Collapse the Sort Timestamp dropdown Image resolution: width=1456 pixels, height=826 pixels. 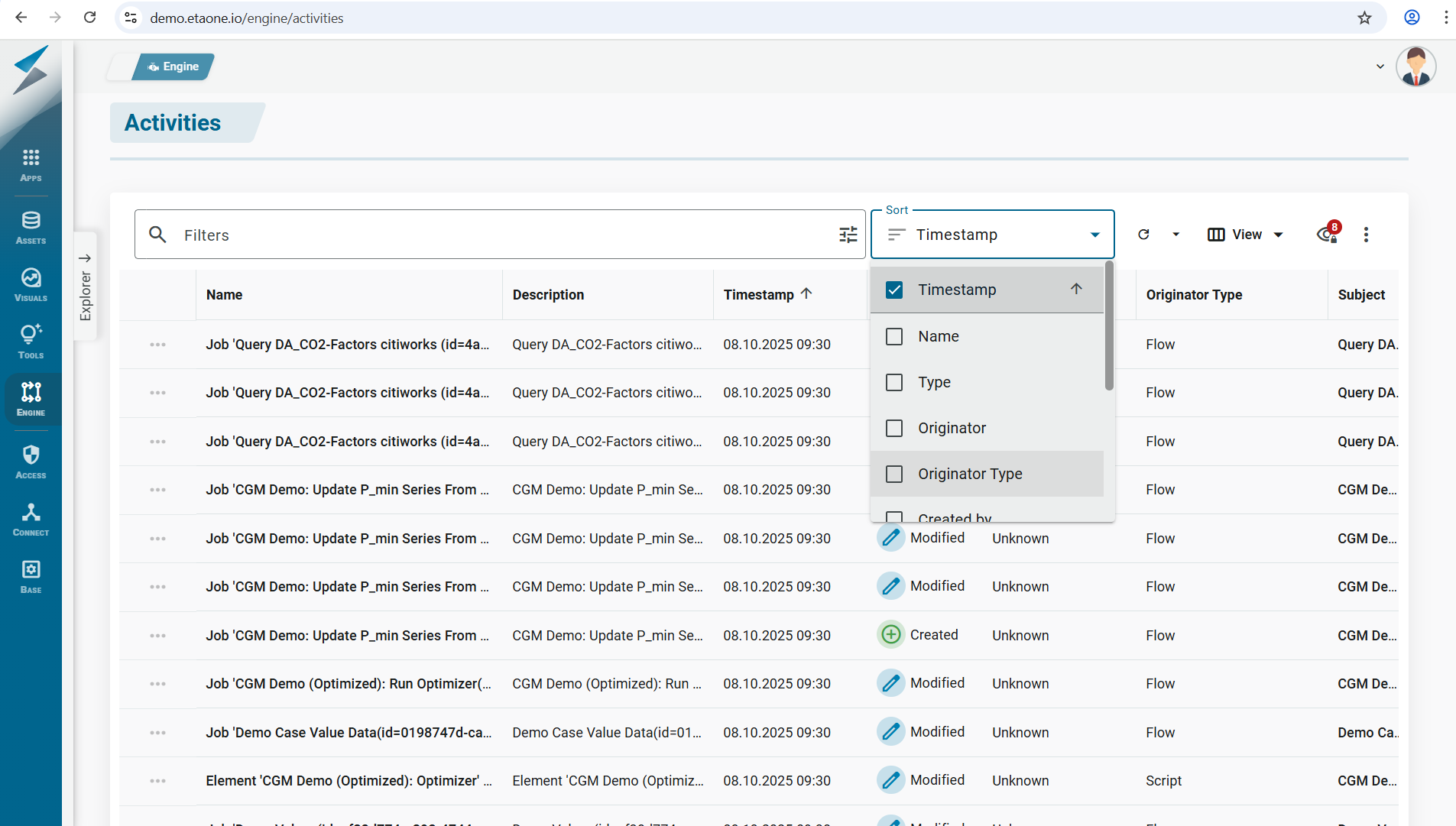(1094, 235)
